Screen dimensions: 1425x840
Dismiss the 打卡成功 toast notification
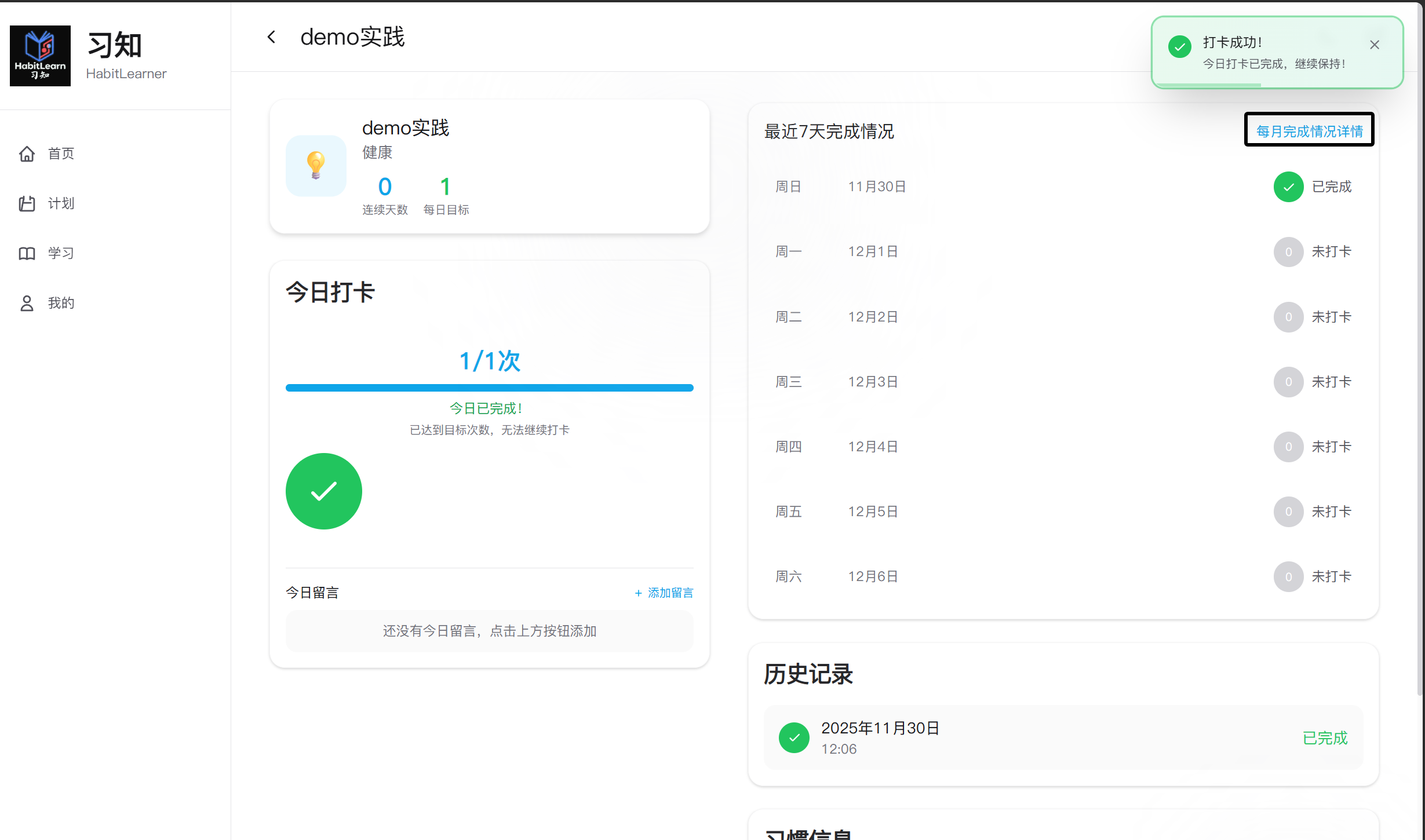[x=1375, y=44]
